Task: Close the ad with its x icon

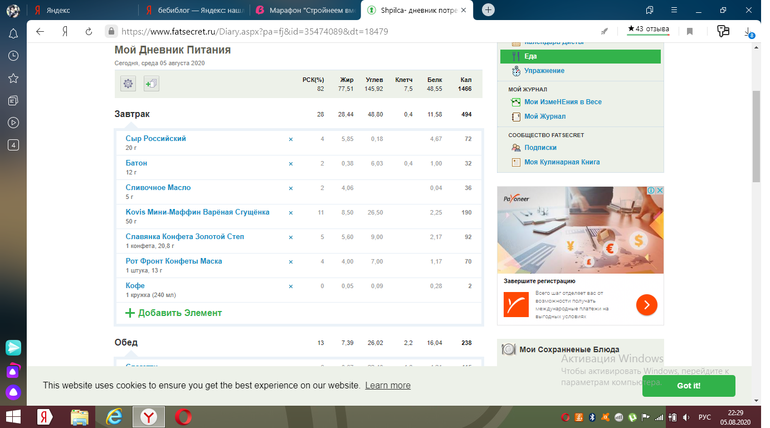Action: (x=660, y=190)
